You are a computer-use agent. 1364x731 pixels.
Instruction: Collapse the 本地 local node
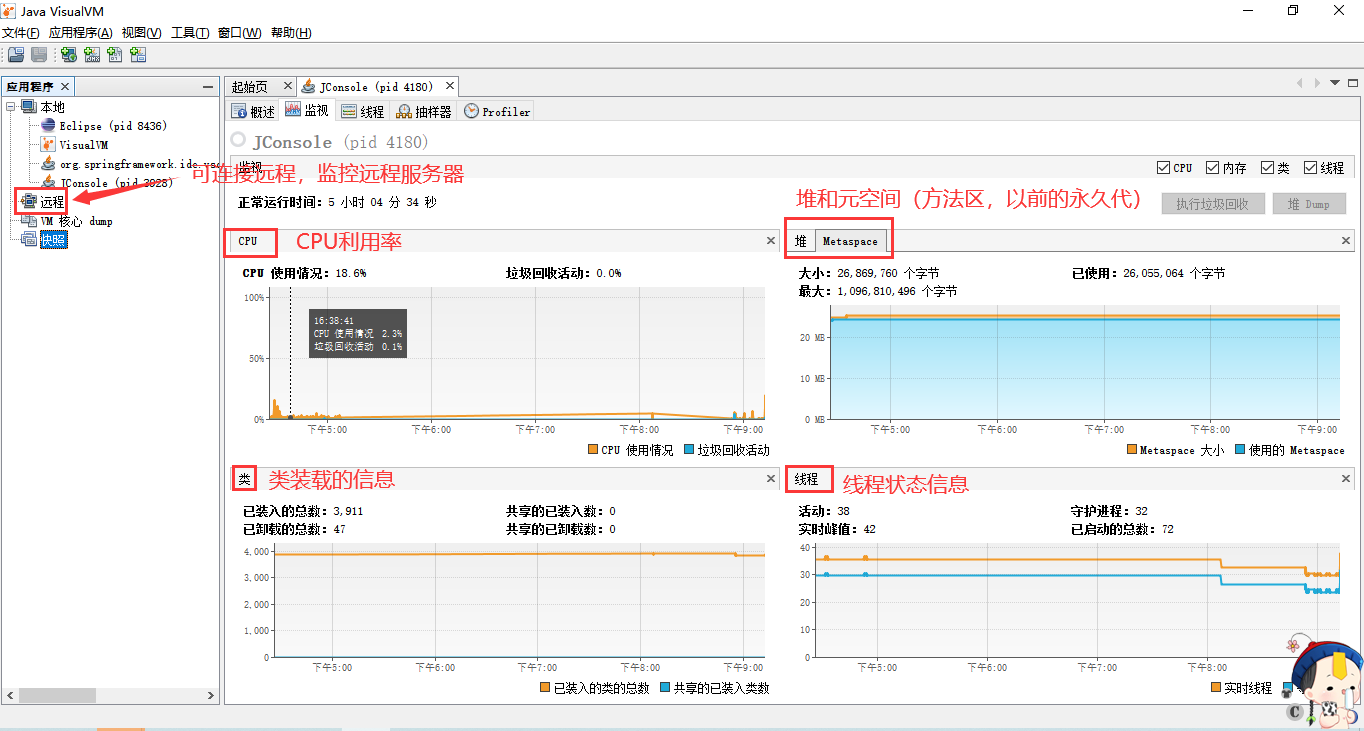[x=11, y=107]
